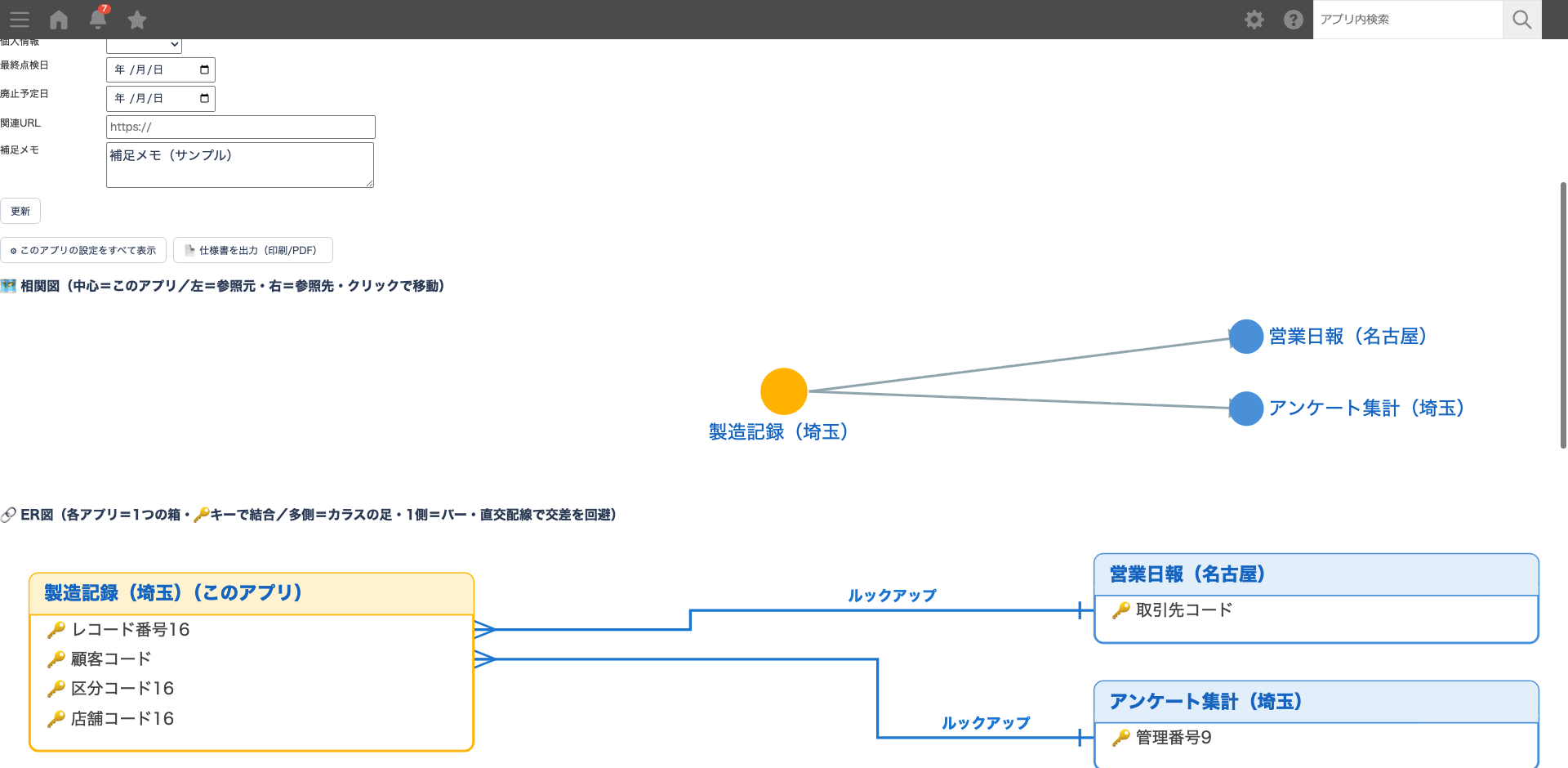Open the 個人情報 dropdown
Screen dimensions: 1568x768
[144, 45]
